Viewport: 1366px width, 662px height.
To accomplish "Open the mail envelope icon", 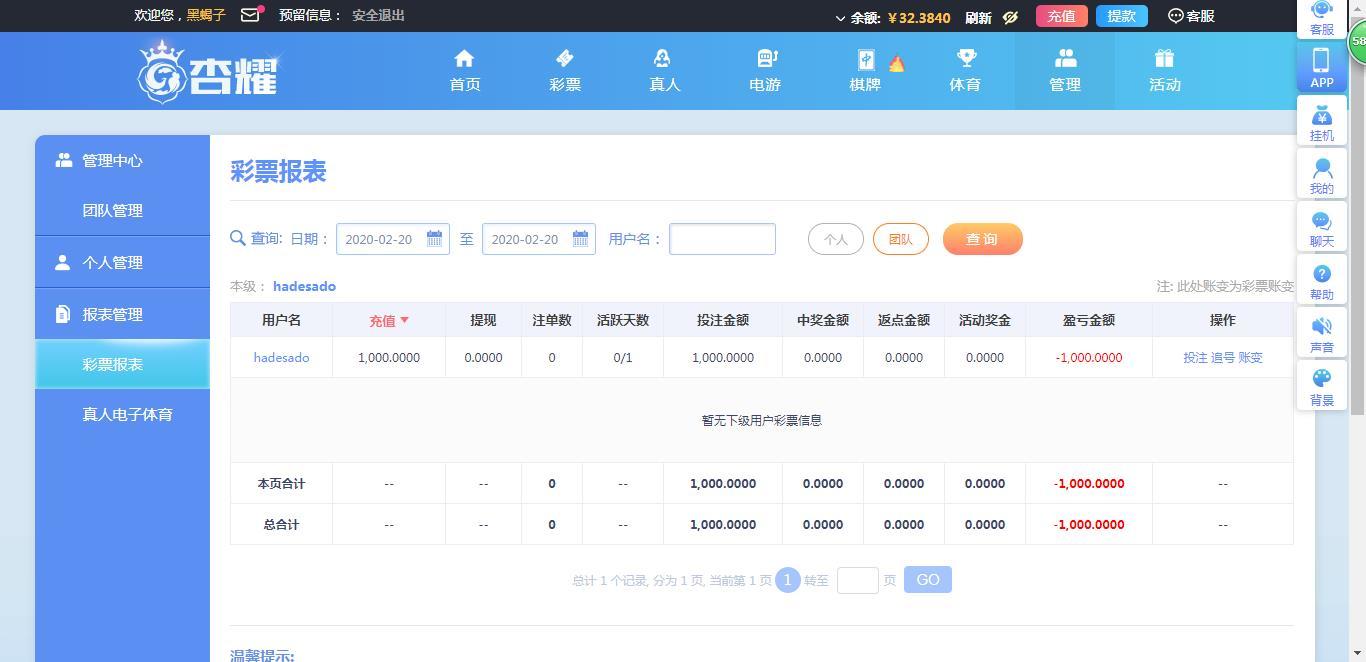I will 250,15.
